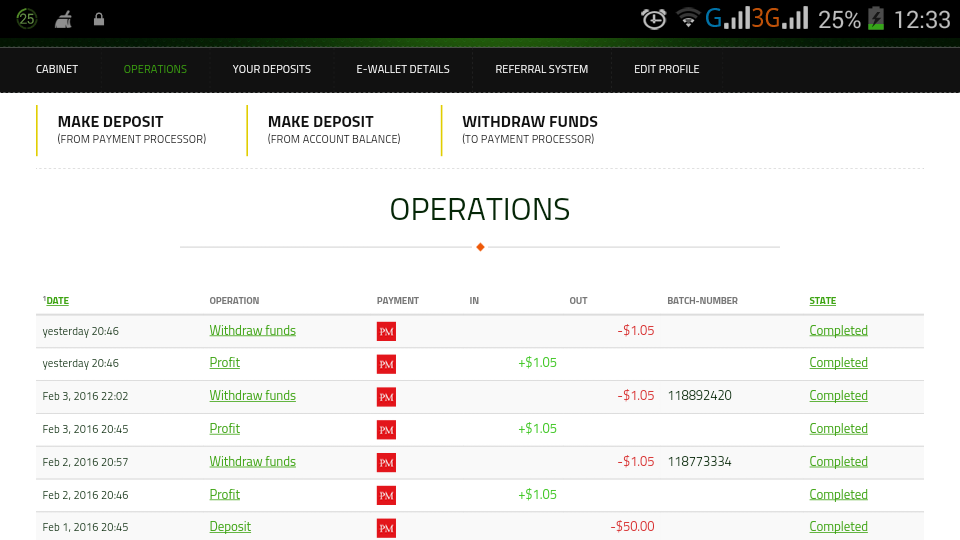Click Completed state for yesterday Profit row
The height and width of the screenshot is (540, 960).
point(838,362)
